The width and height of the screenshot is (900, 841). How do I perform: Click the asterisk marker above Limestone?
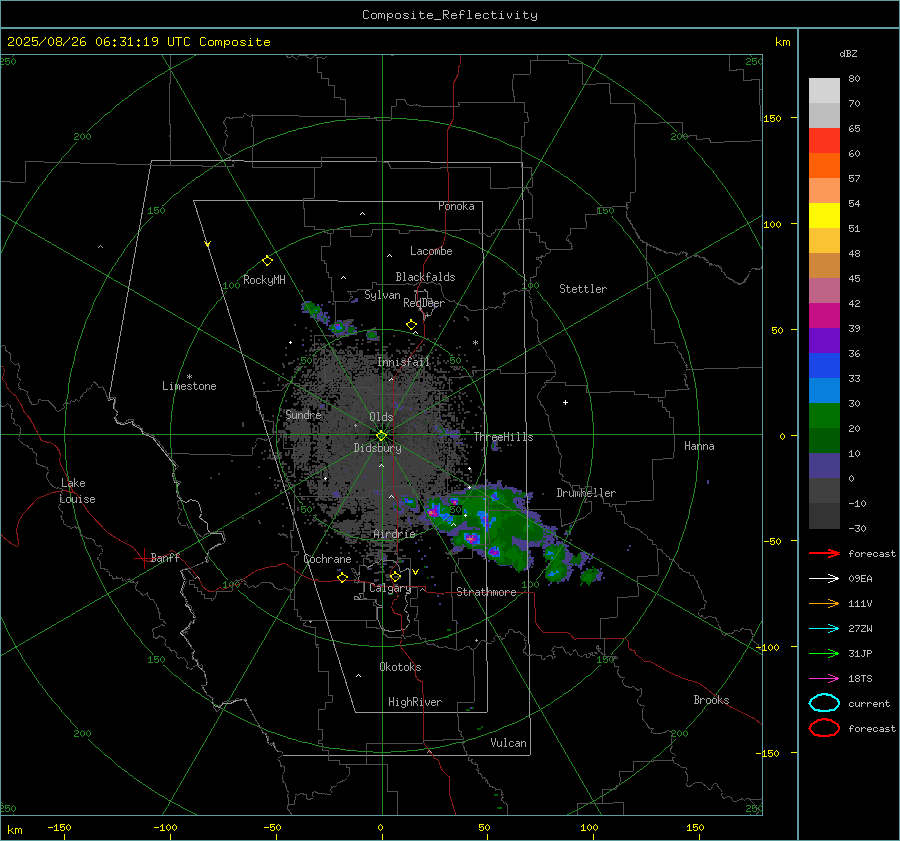pos(189,377)
